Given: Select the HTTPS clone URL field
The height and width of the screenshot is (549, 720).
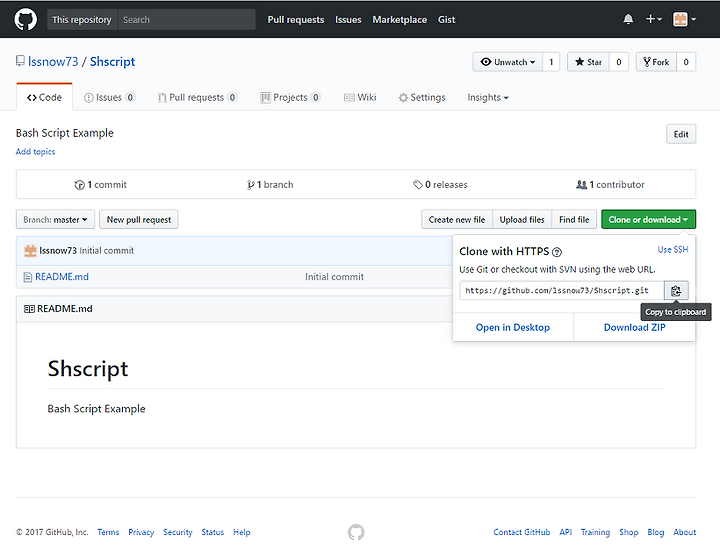Looking at the screenshot, I should tap(562, 291).
